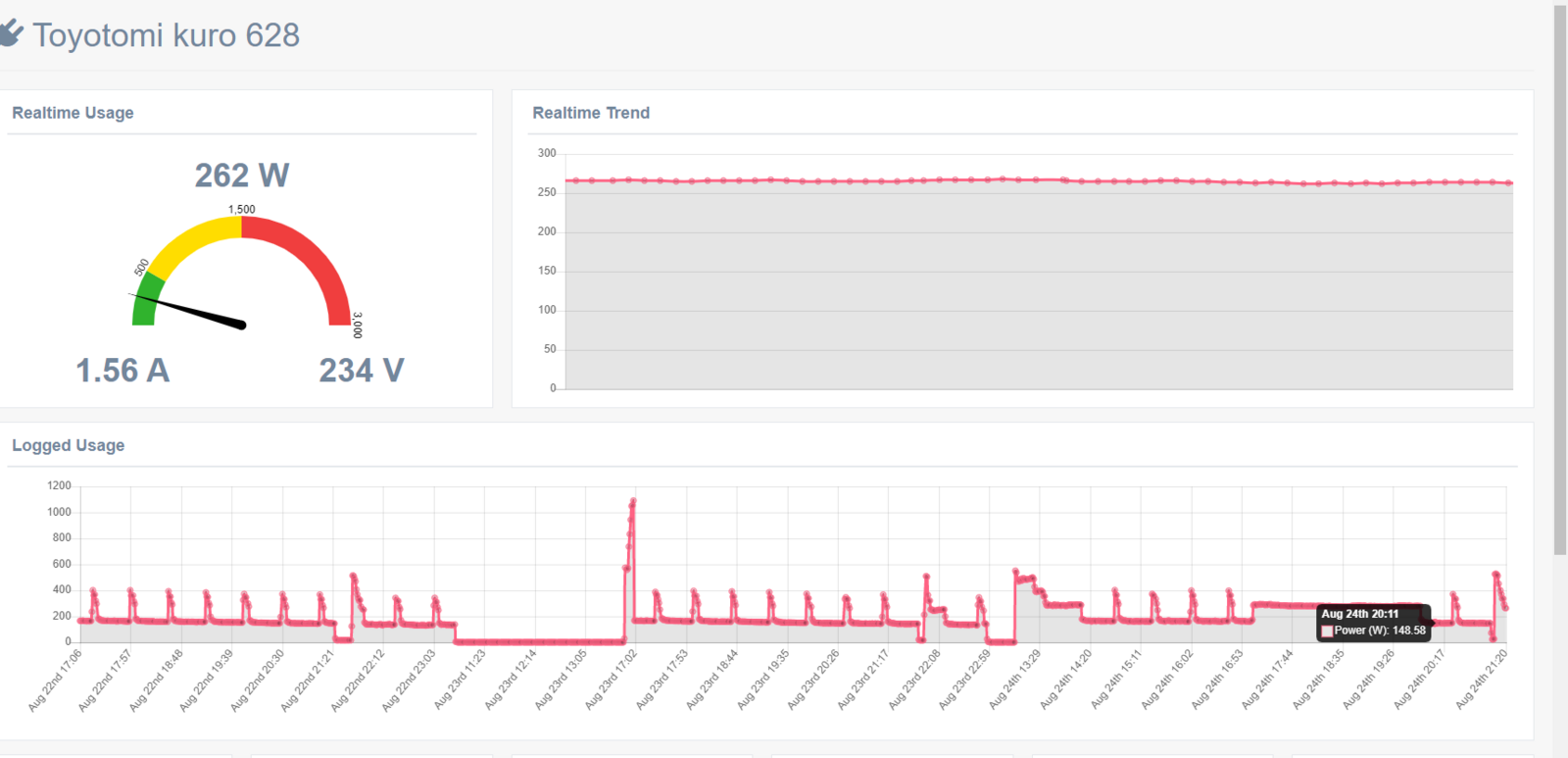Click the vertical page scrollbar thumb
Viewport: 1568px width, 758px height.
coord(1560,279)
